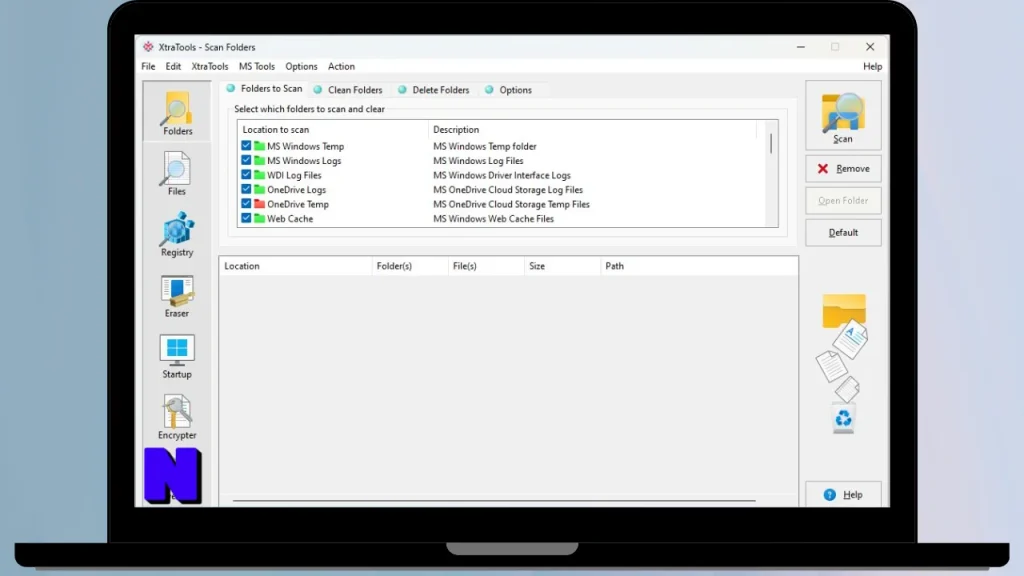Select MS OneDrive Cloud Storage Log Files text
This screenshot has width=1024, height=576.
pos(507,189)
